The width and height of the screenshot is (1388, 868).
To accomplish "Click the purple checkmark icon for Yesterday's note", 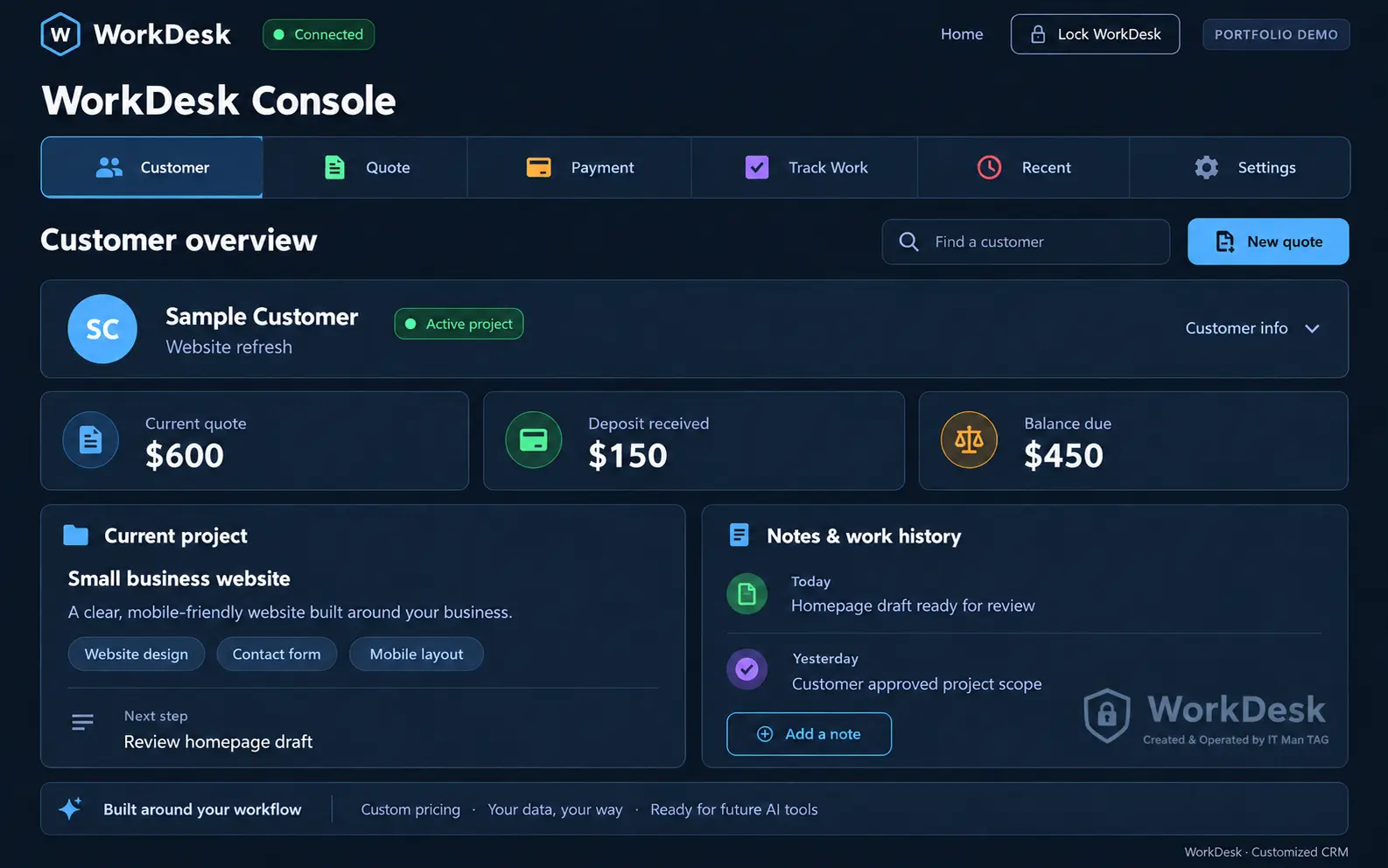I will 747,669.
